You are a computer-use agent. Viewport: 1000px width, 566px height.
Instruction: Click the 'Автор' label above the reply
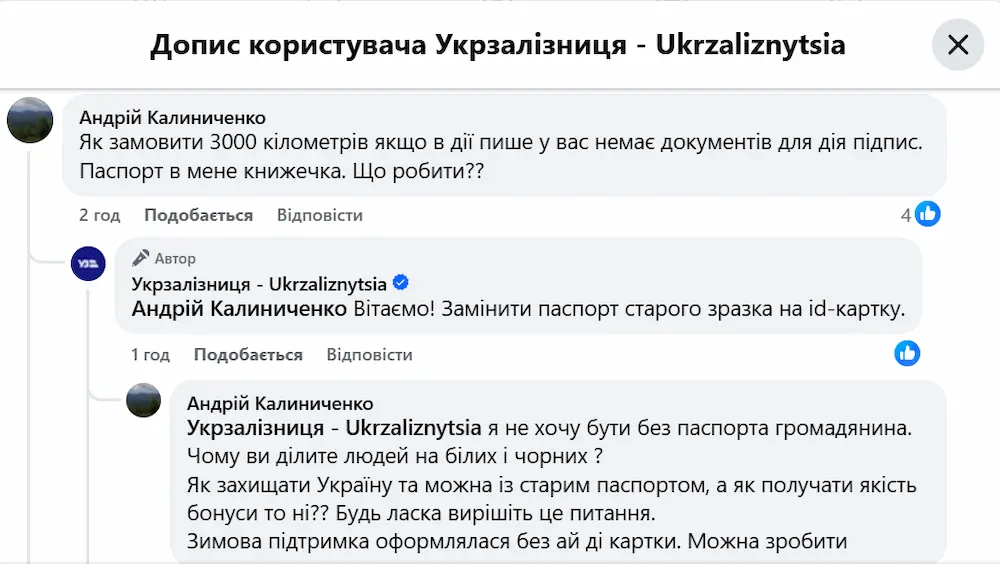pyautogui.click(x=175, y=258)
